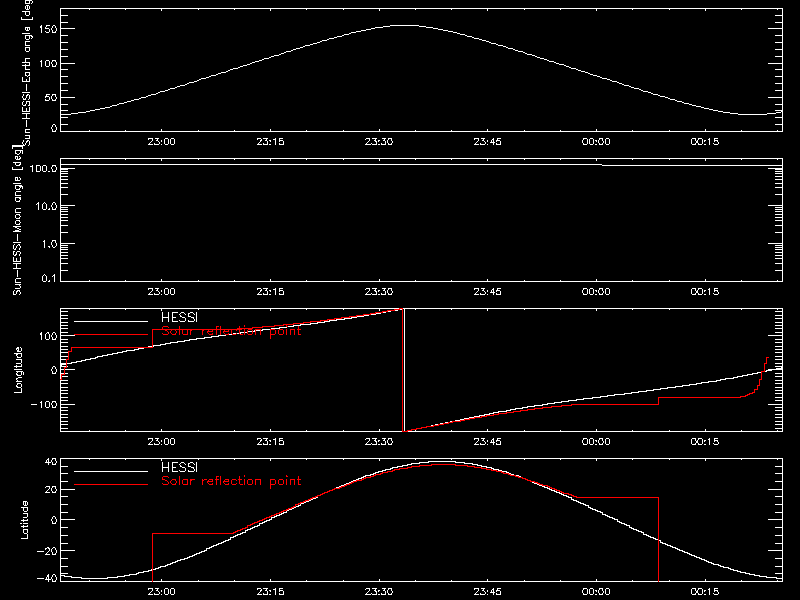Click 00:15 under the Moon angle plot
Viewport: 800px width, 600px height.
705,291
